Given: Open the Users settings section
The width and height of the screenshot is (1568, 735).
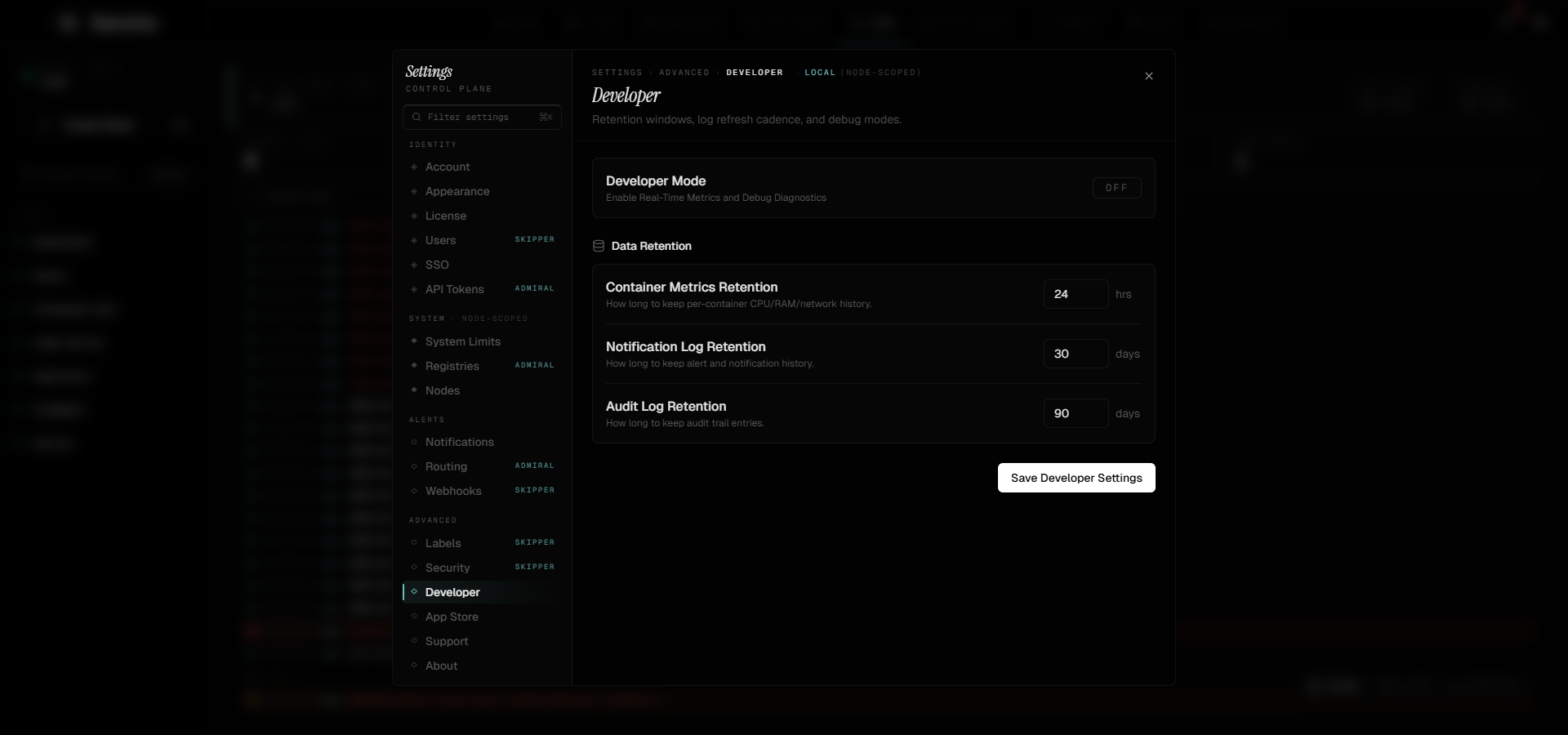Looking at the screenshot, I should 482,240.
